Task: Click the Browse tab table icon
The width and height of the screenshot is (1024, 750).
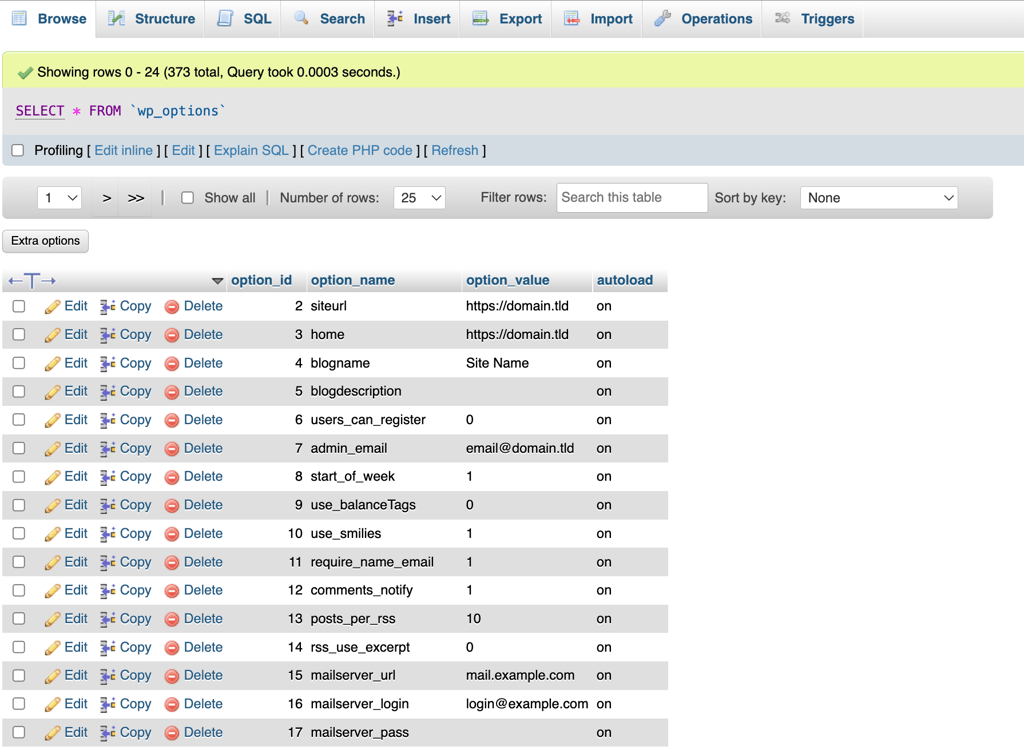Action: click(x=20, y=18)
